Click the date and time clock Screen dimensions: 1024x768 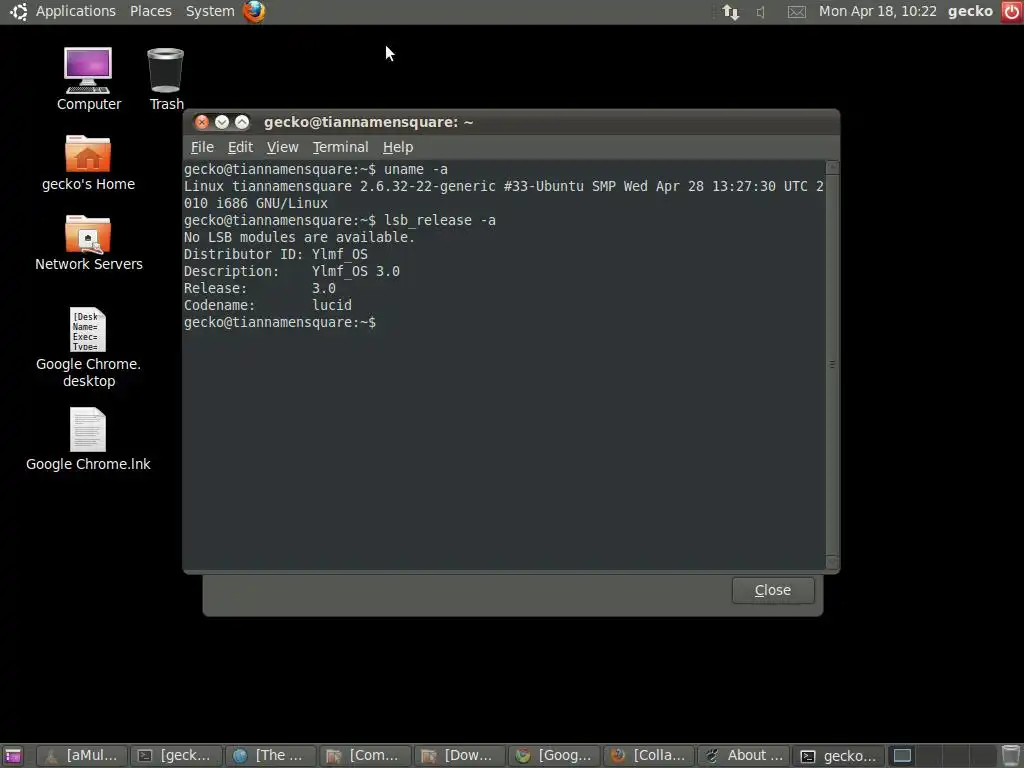click(x=877, y=11)
